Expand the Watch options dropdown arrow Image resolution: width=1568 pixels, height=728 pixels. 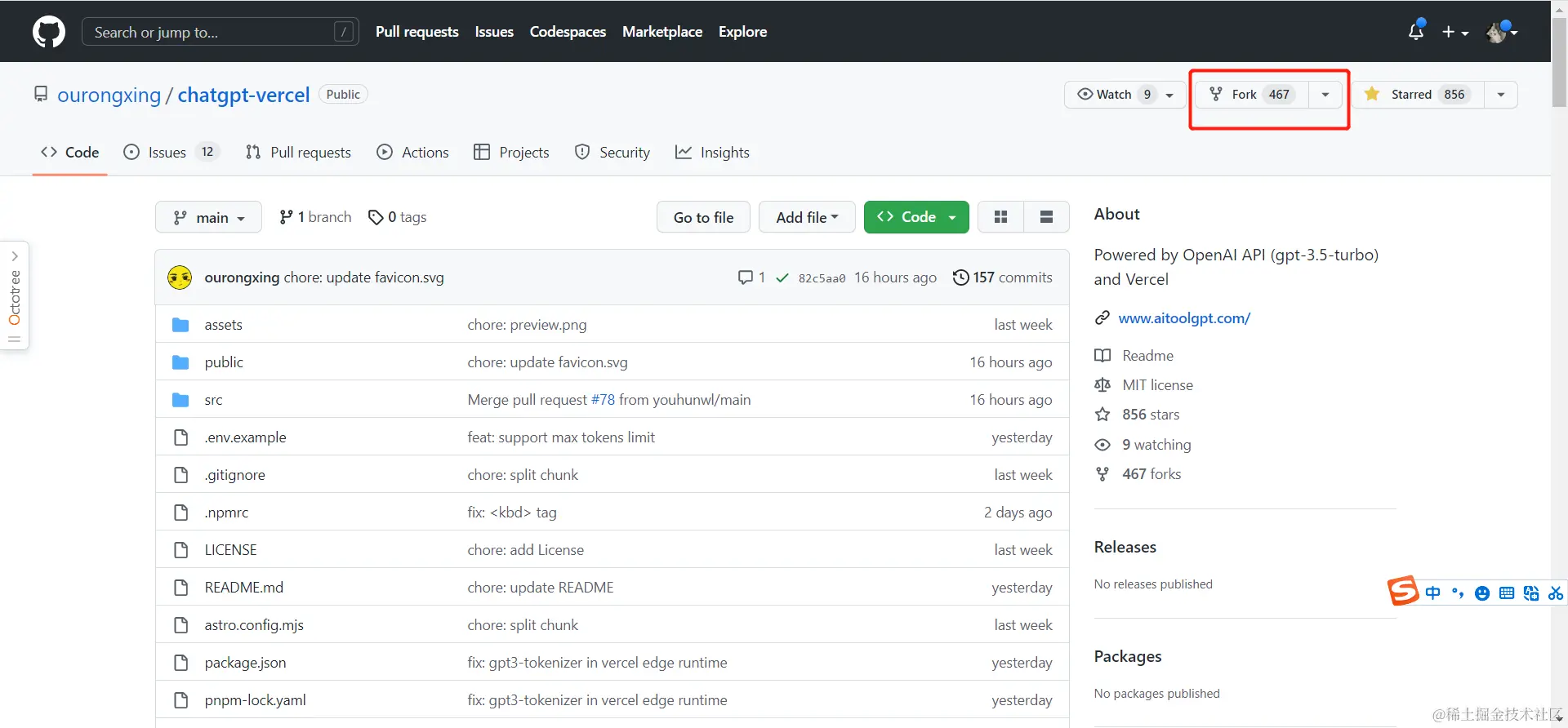(x=1170, y=95)
